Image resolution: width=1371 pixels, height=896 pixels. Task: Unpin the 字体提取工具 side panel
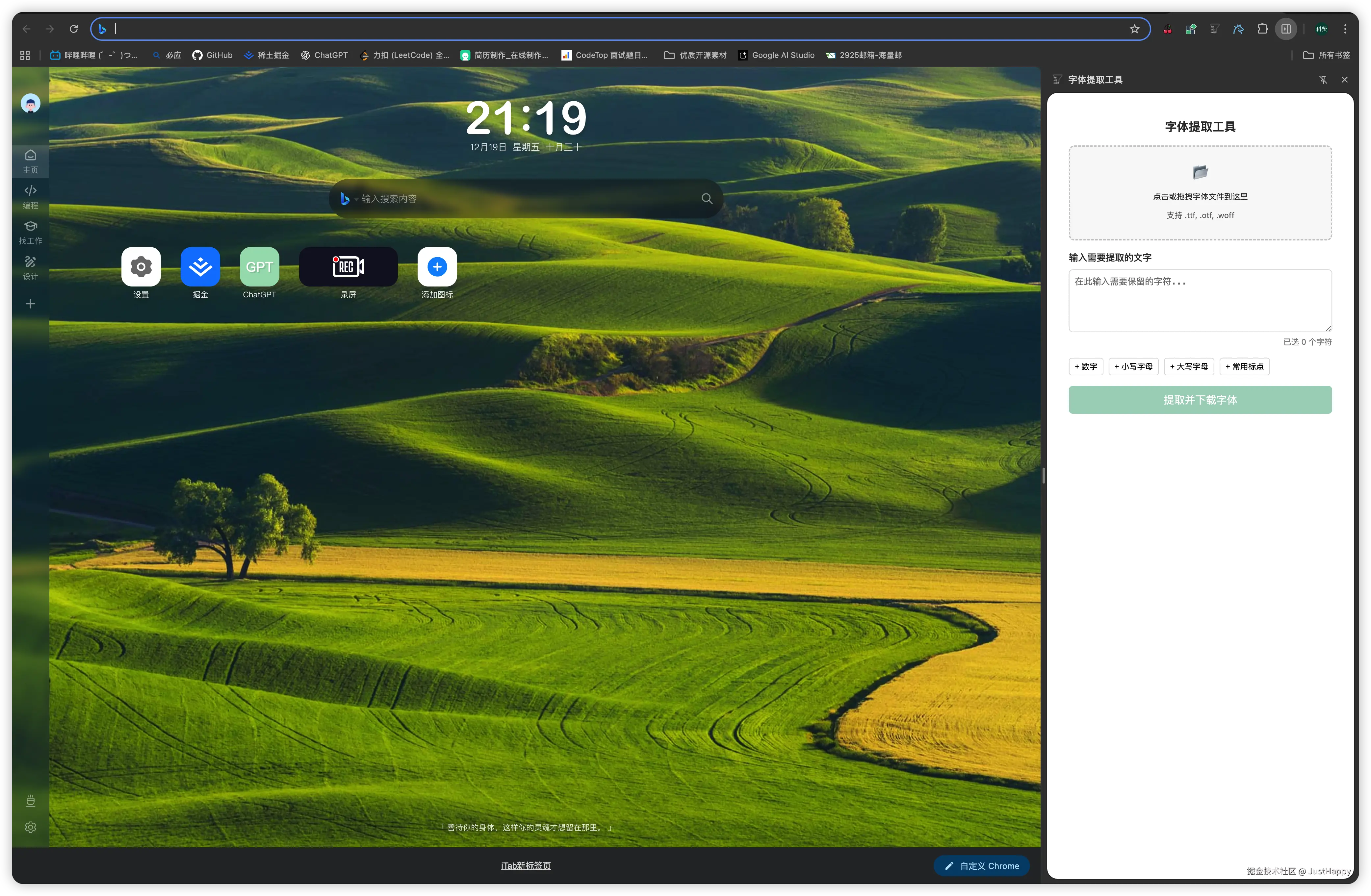(1323, 80)
